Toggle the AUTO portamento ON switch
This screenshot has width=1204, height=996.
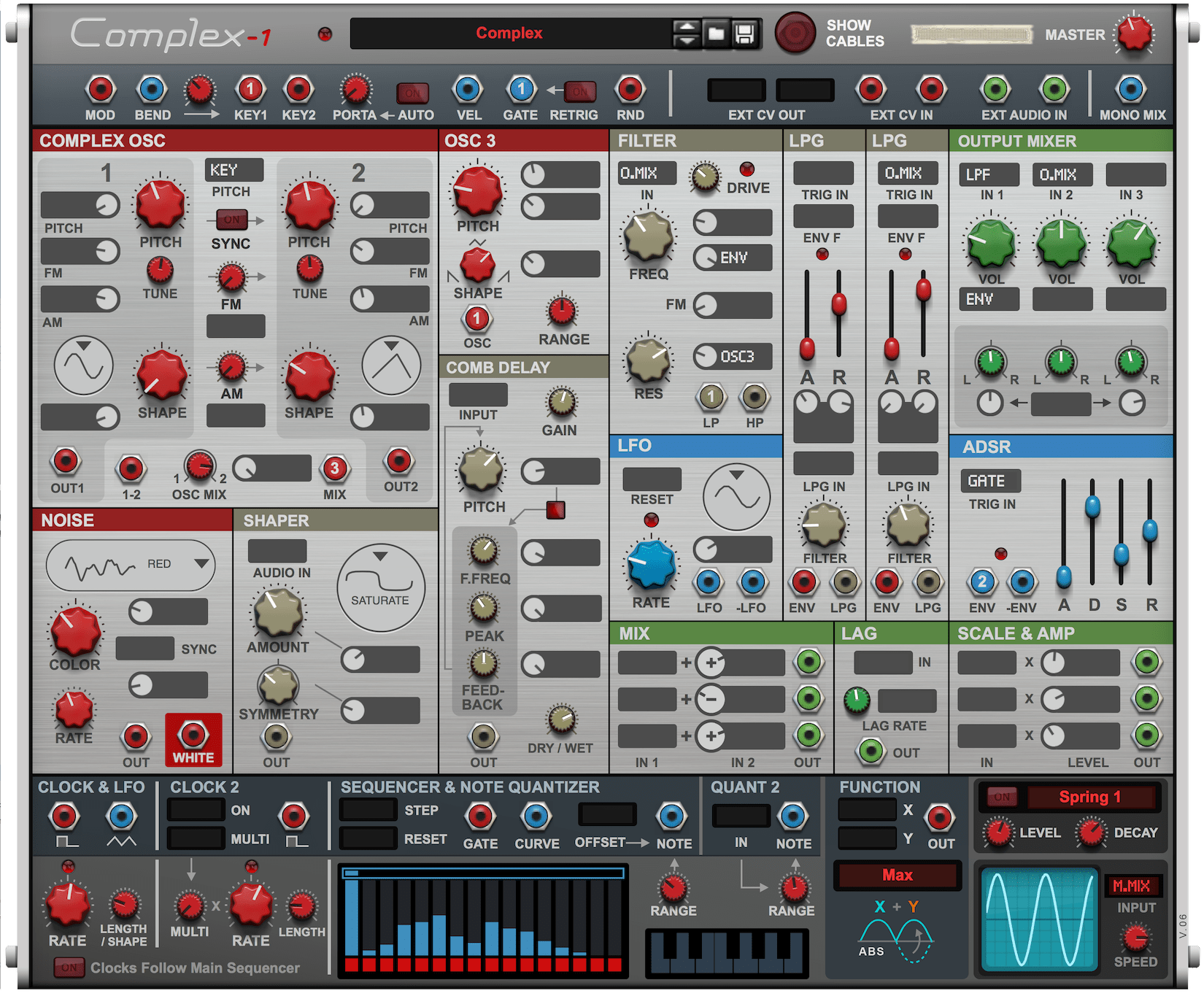(x=412, y=93)
